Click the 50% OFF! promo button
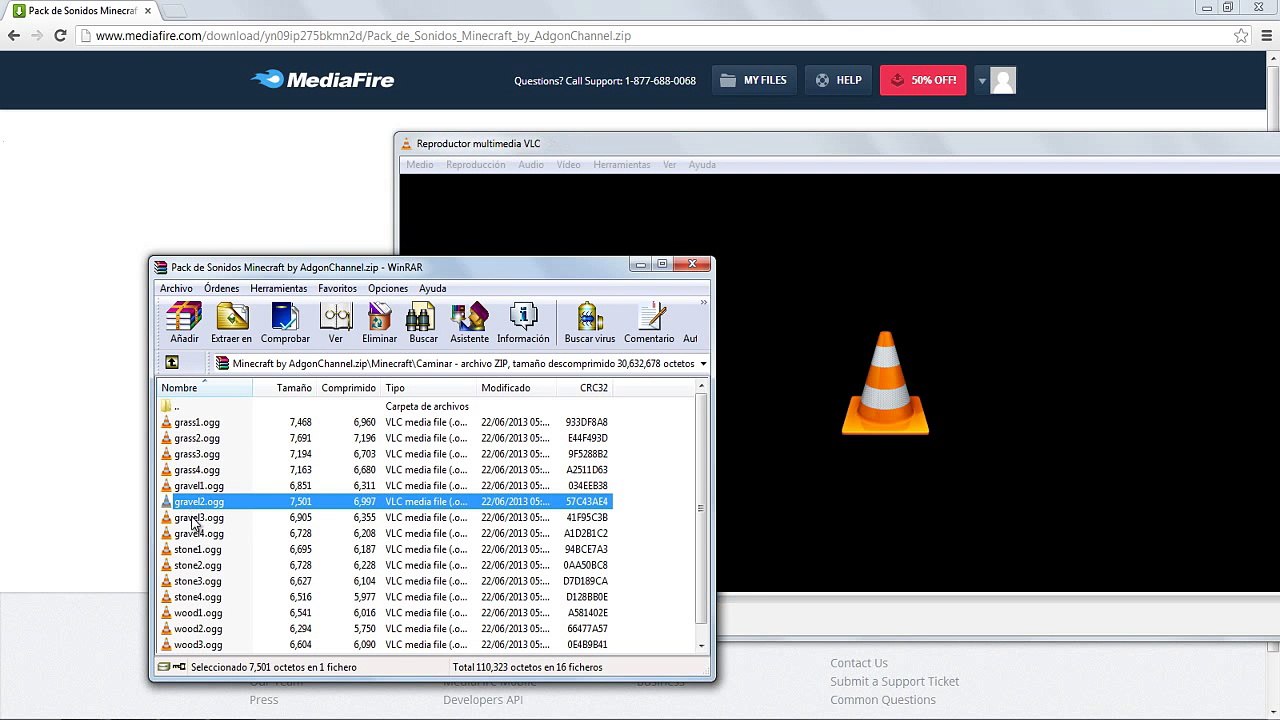 (923, 80)
